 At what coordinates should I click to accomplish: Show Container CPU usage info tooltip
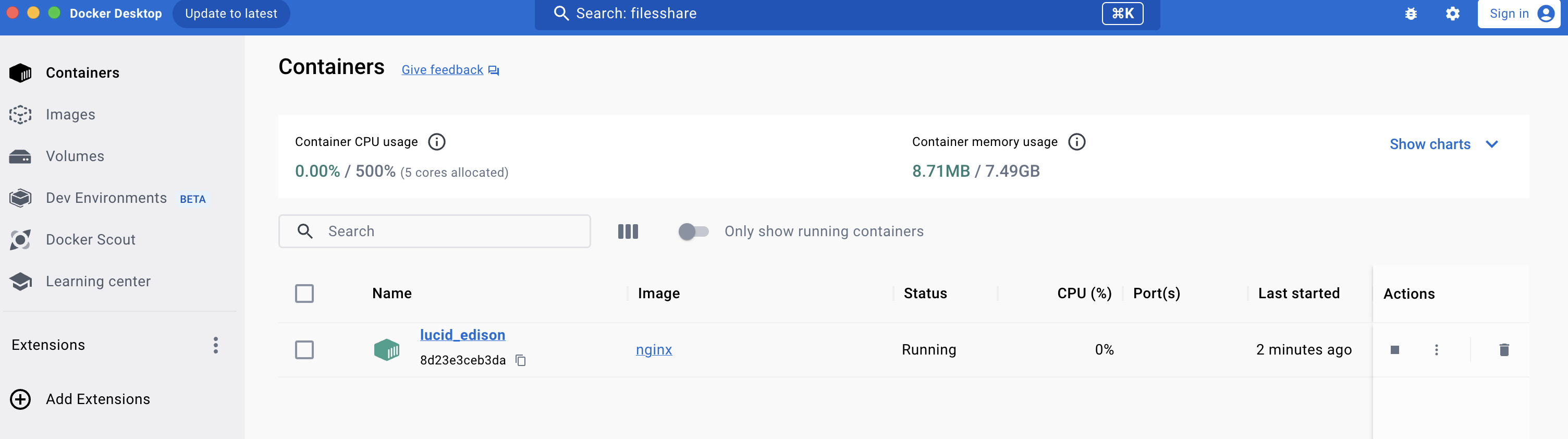pyautogui.click(x=436, y=142)
